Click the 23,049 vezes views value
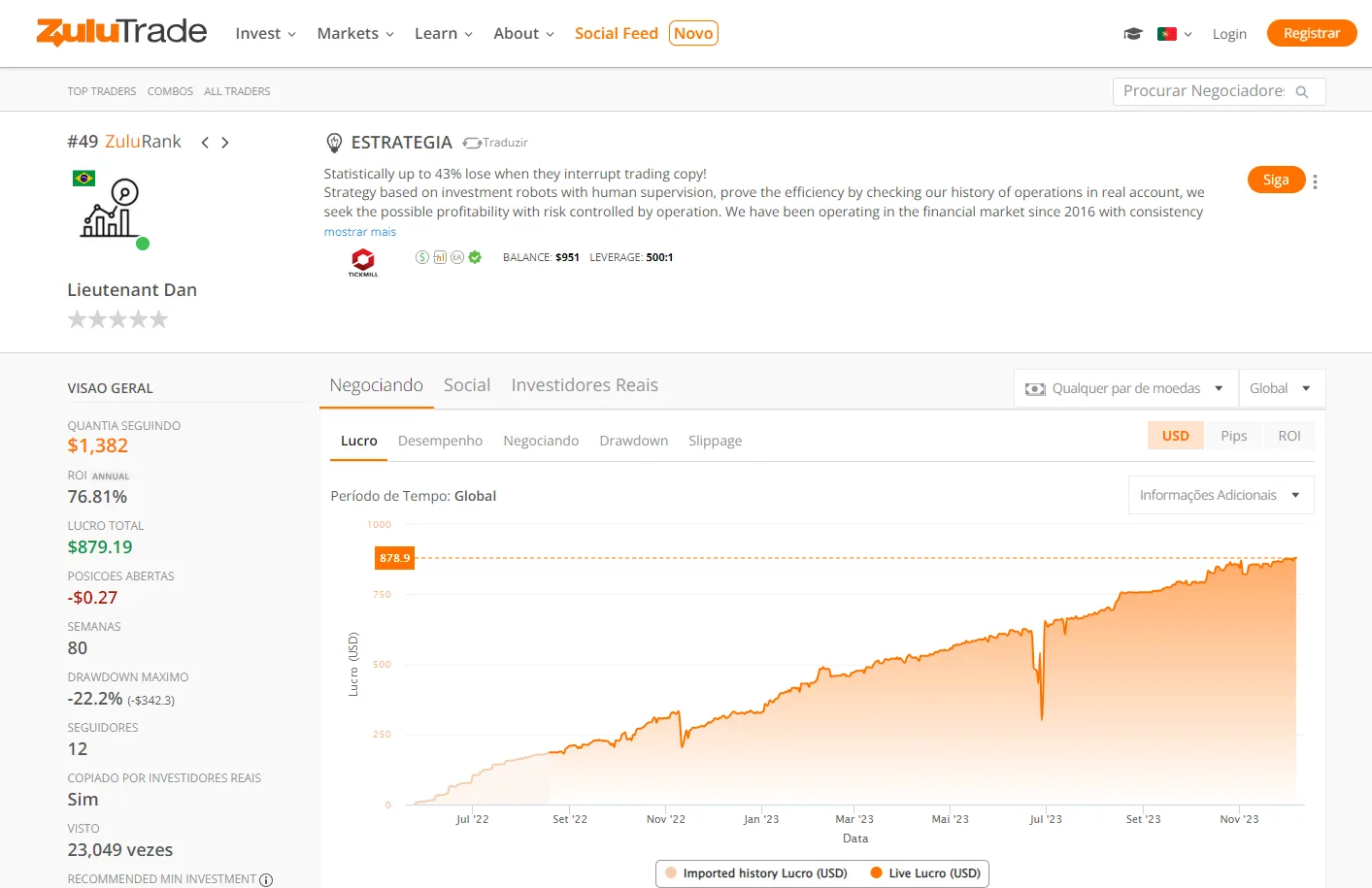The image size is (1372, 888). (120, 850)
